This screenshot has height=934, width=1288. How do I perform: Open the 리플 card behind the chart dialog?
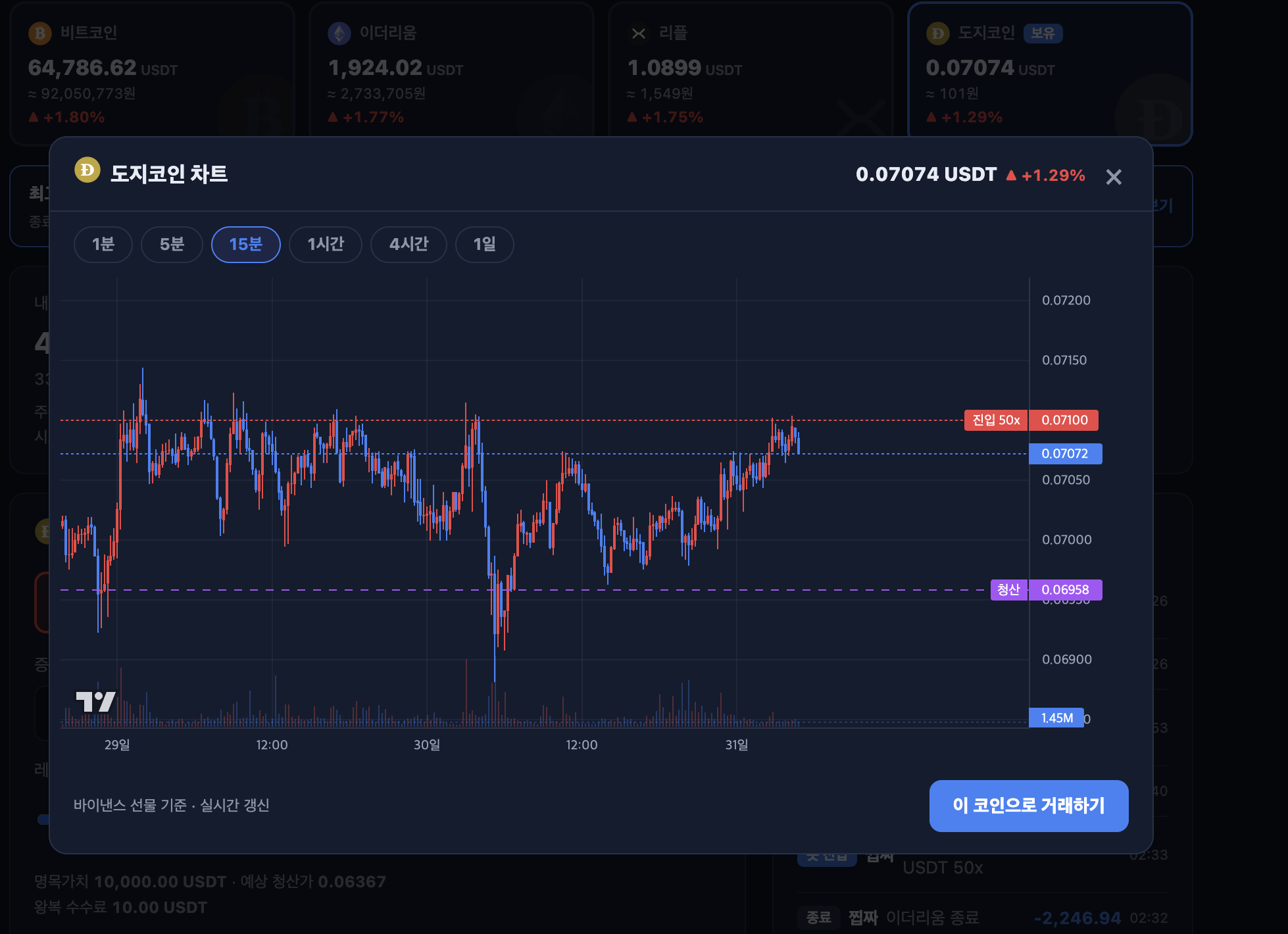click(751, 73)
